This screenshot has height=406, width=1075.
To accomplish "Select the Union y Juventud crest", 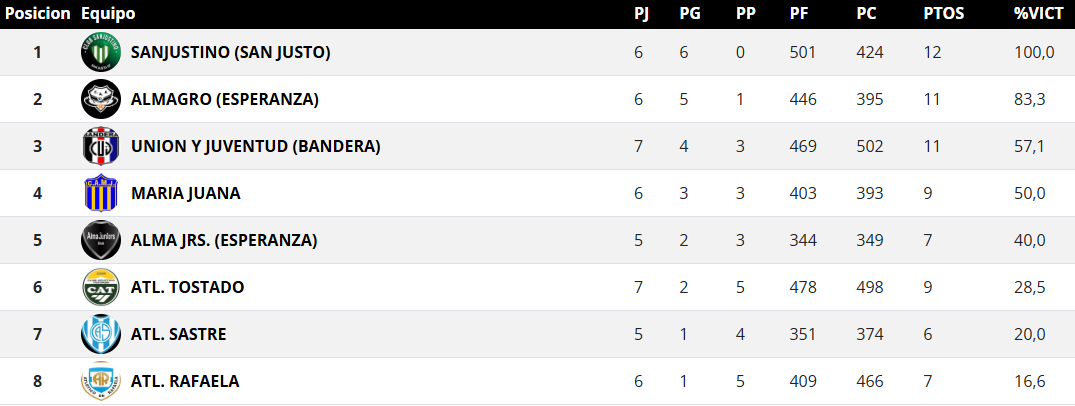I will point(100,146).
